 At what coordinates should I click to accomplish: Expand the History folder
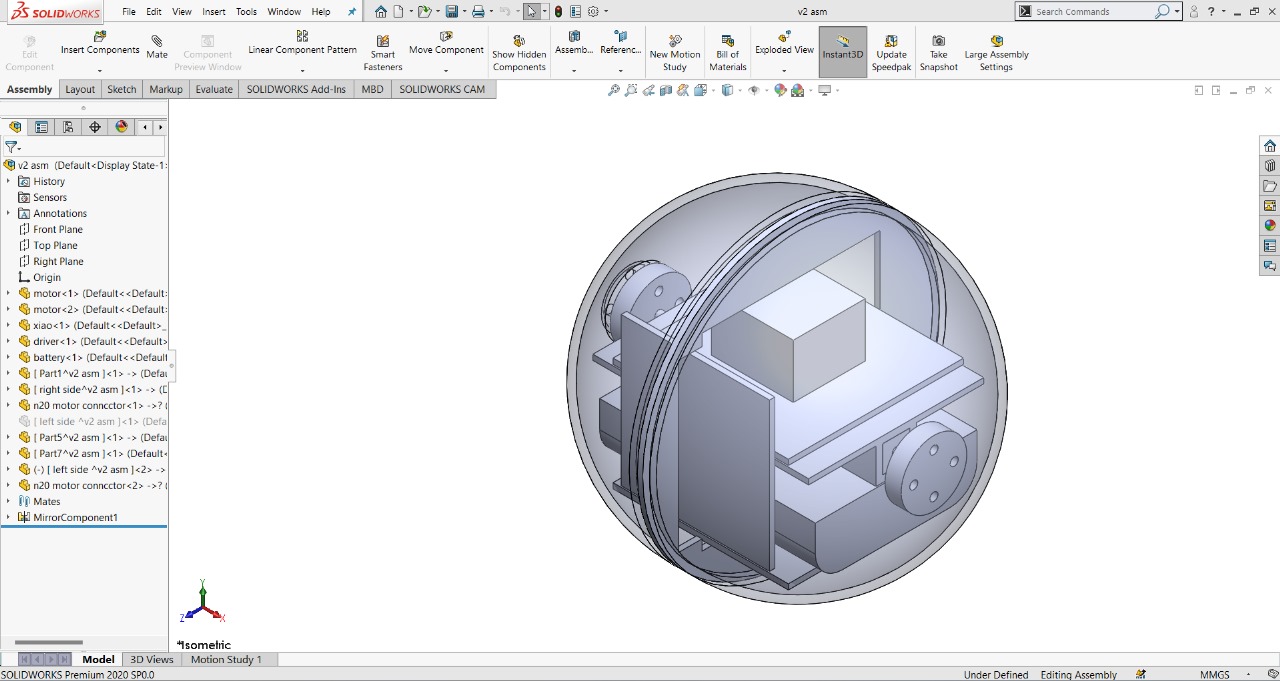[x=8, y=181]
